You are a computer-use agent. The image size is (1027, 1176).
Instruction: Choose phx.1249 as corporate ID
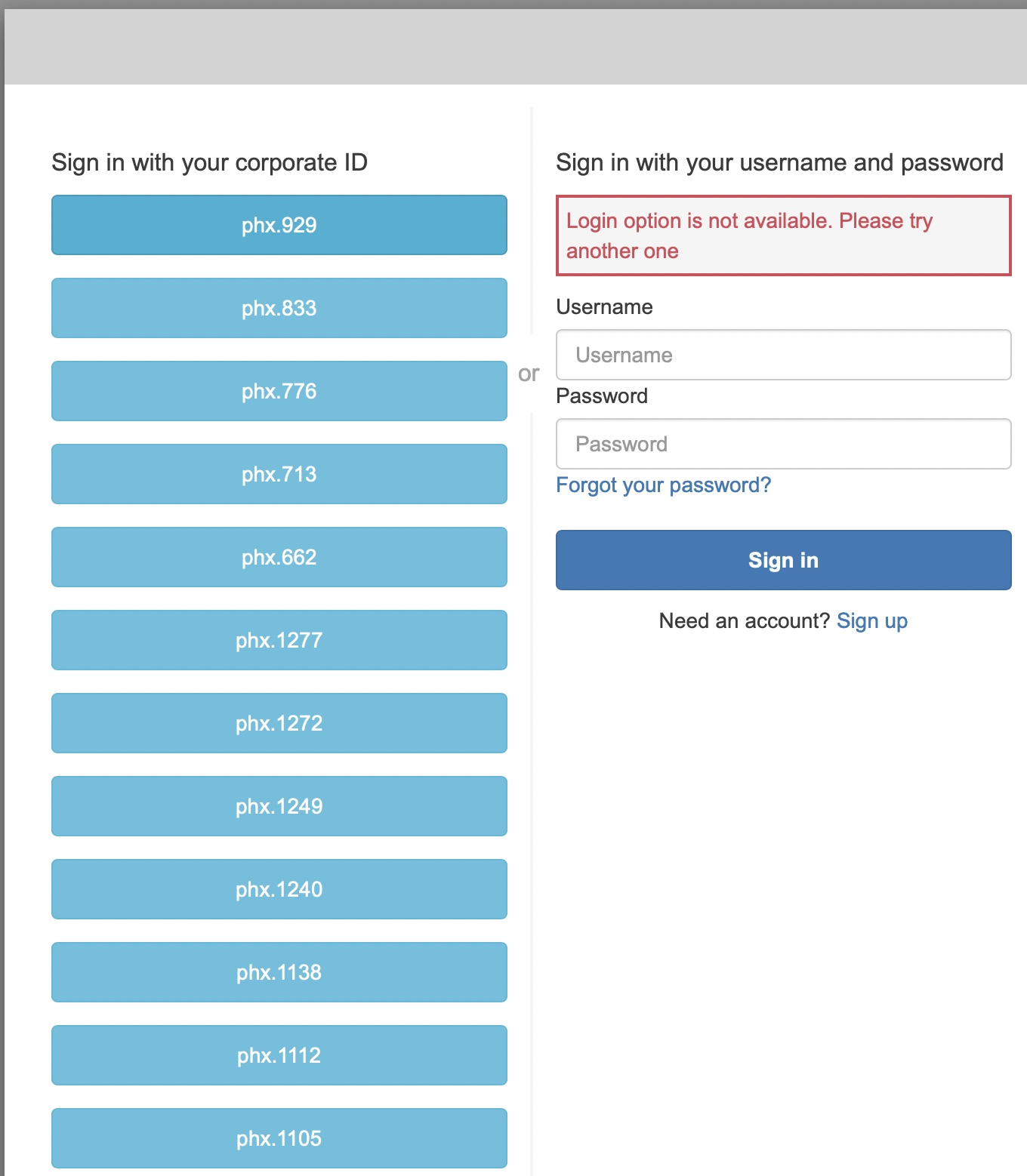[279, 806]
